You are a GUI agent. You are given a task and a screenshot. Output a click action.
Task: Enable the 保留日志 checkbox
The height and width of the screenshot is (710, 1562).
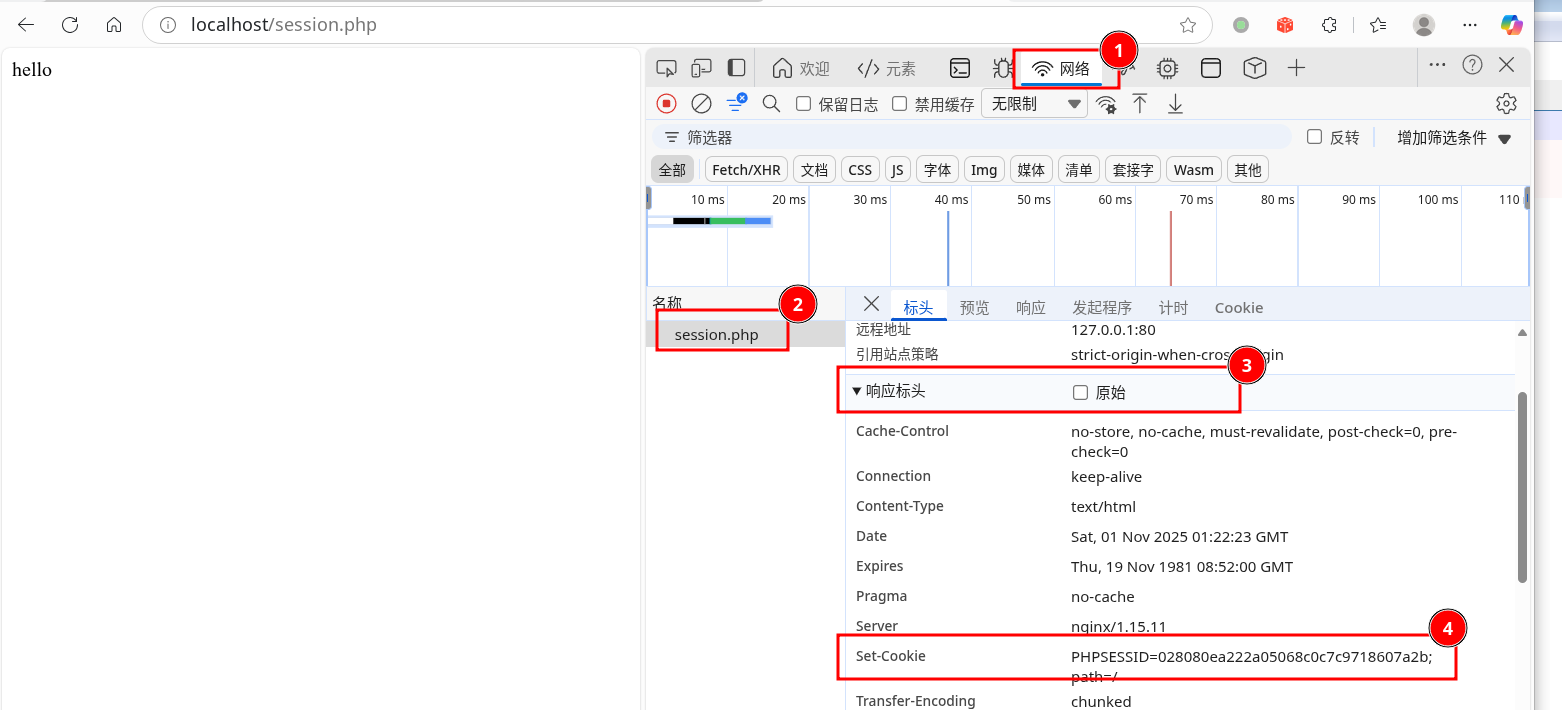[803, 104]
